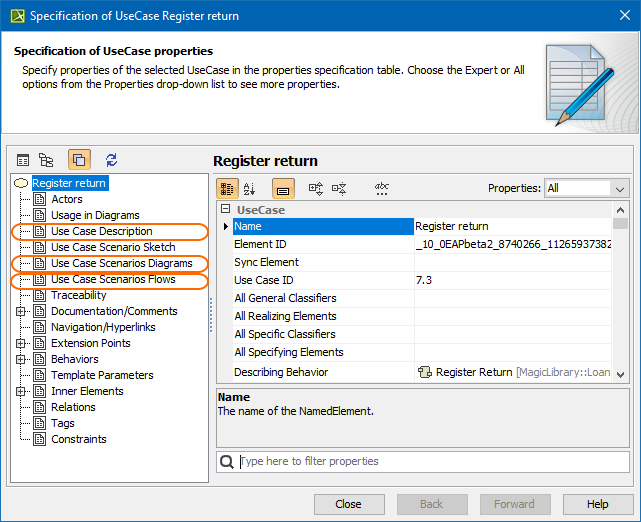Click the Use Case ID value 7.3

coord(424,280)
